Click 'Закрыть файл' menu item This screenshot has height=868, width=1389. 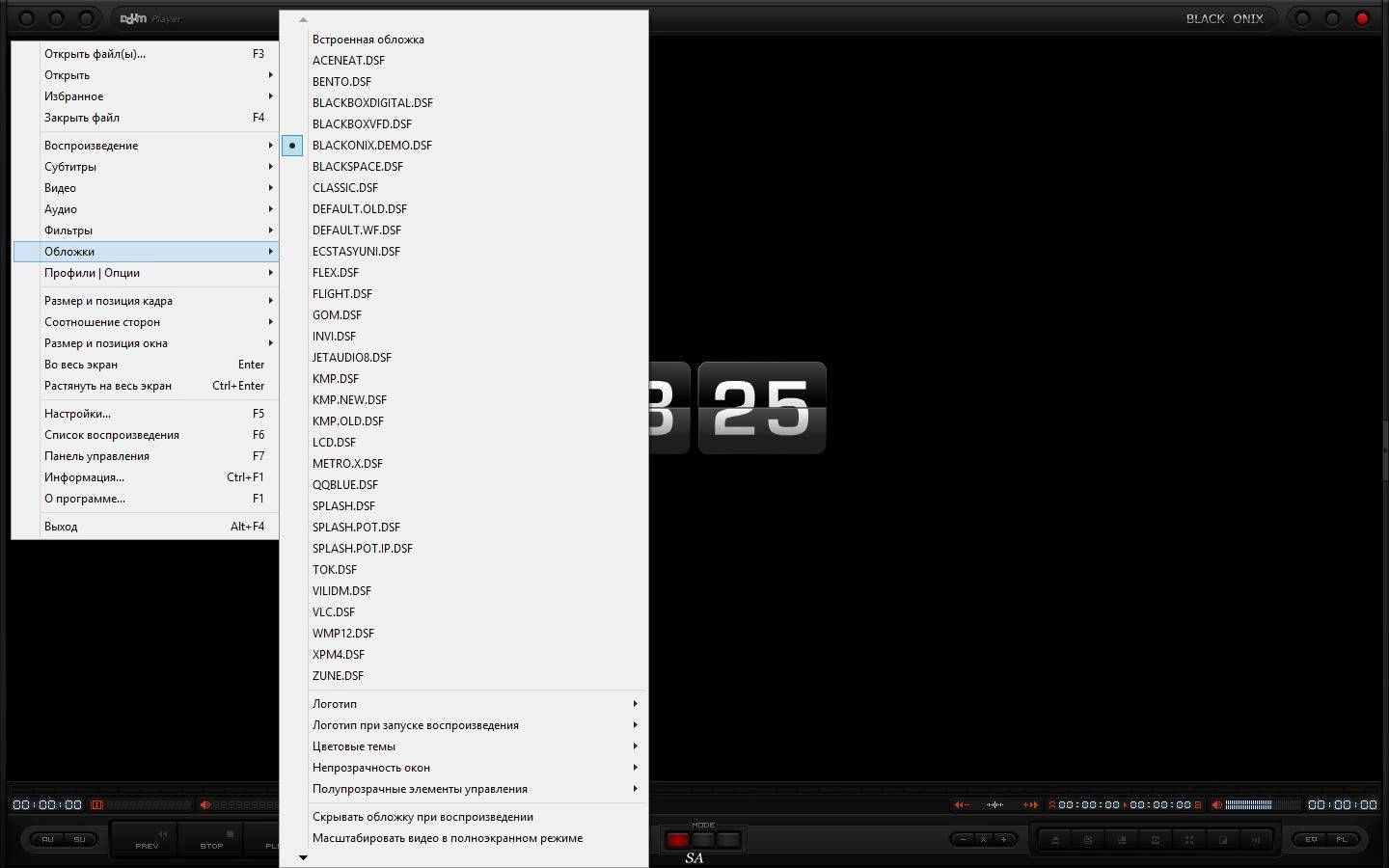[x=145, y=118]
